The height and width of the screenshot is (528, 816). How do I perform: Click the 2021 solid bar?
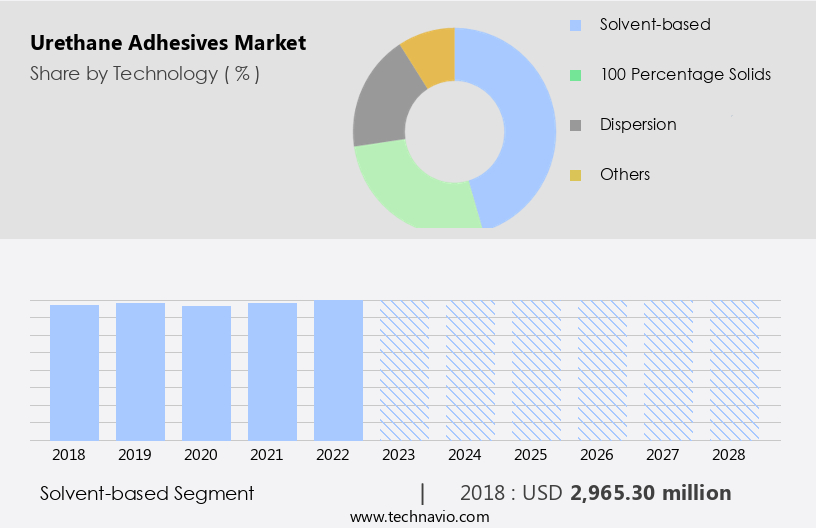(x=273, y=371)
